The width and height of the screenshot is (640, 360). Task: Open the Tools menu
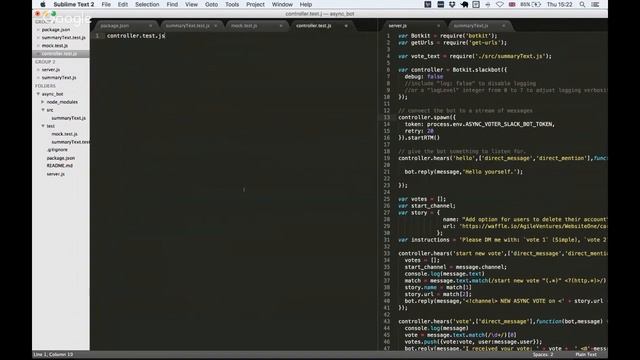click(232, 4)
